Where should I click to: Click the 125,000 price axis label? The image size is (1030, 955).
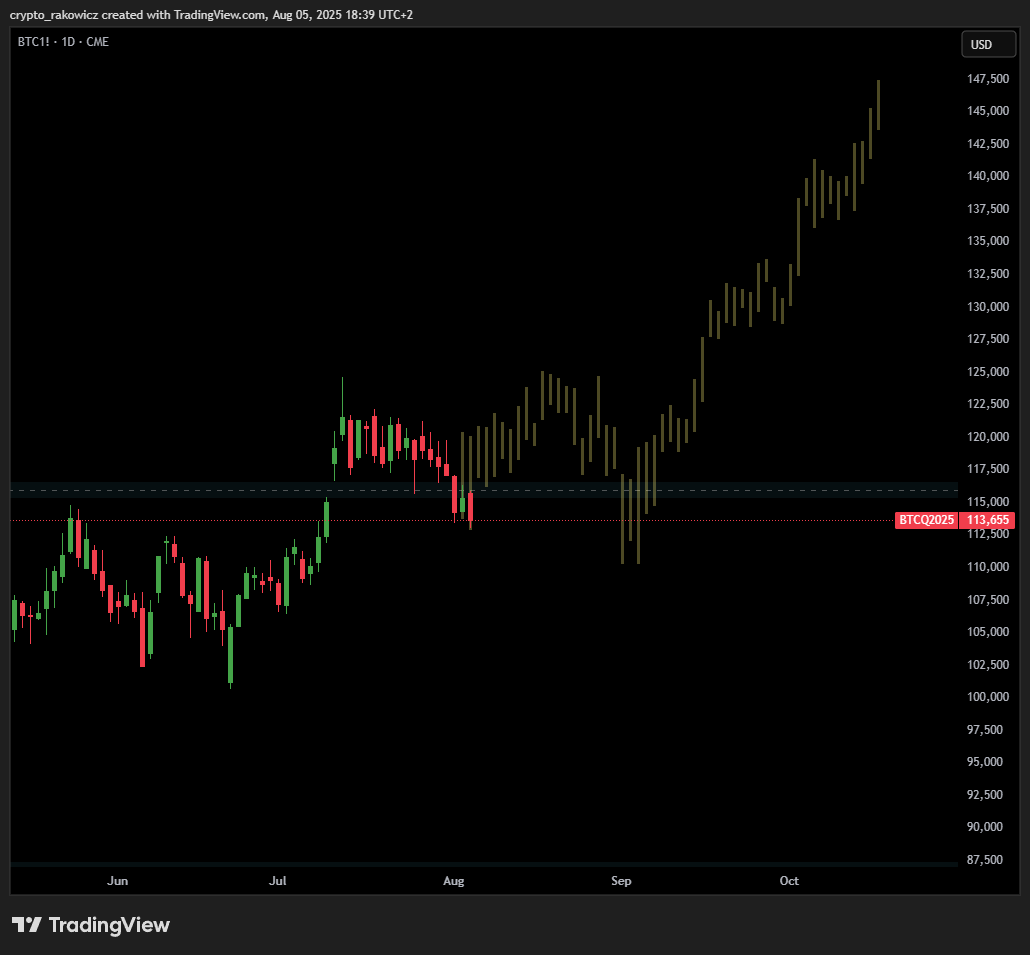click(x=988, y=372)
